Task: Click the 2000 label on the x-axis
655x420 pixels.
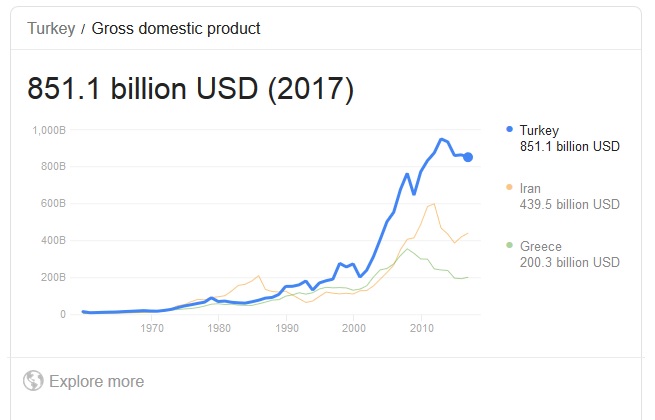Action: (353, 328)
